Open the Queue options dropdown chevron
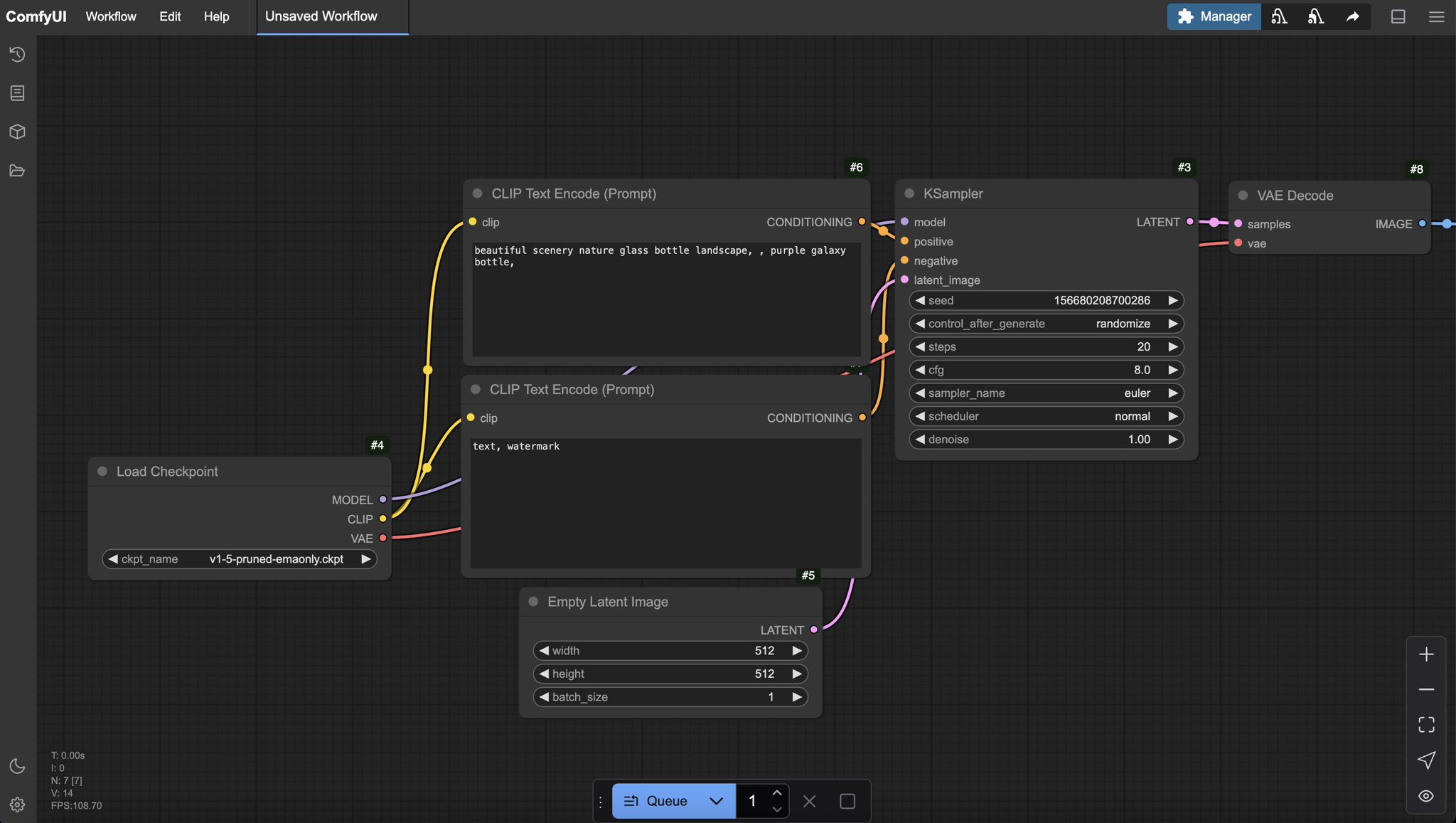The height and width of the screenshot is (823, 1456). [717, 802]
